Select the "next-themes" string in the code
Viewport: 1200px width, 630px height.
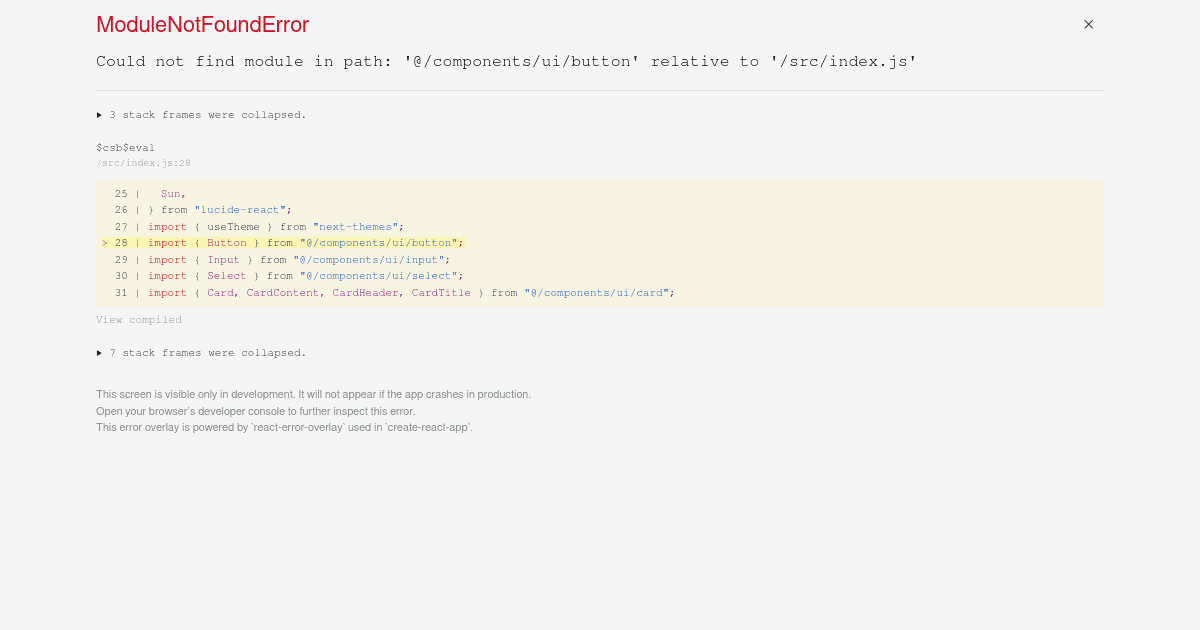[x=356, y=226]
